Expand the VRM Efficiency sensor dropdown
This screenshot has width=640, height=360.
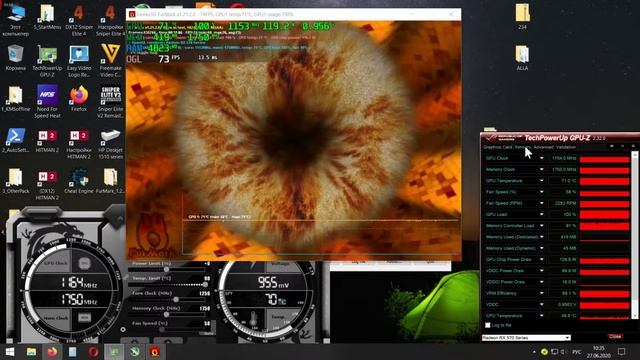pyautogui.click(x=542, y=293)
